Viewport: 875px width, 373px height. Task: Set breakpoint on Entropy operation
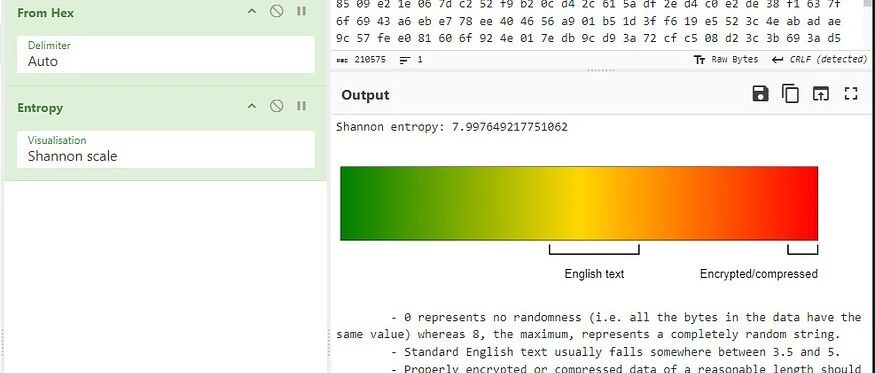301,106
